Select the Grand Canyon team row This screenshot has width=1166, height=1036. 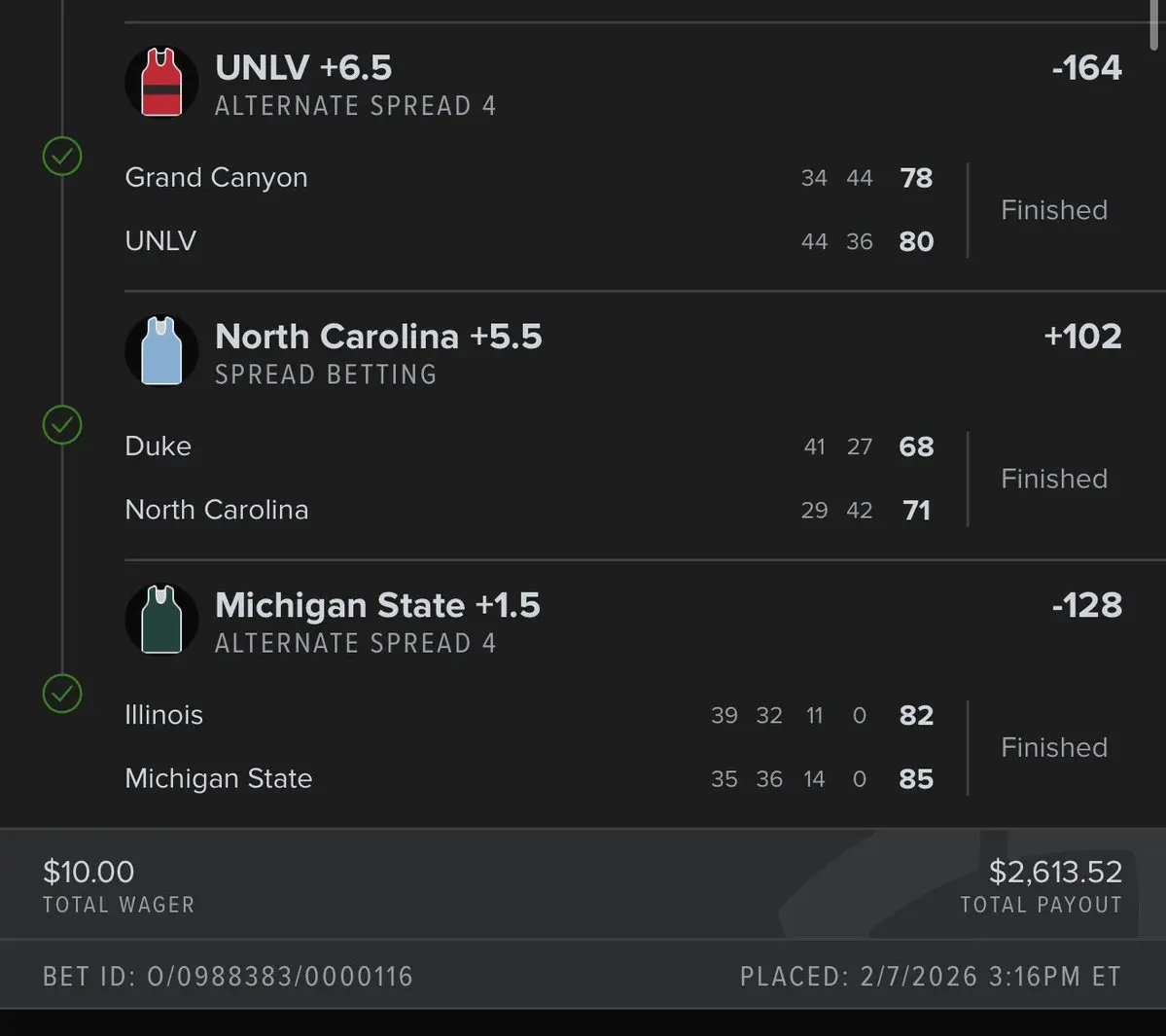216,178
